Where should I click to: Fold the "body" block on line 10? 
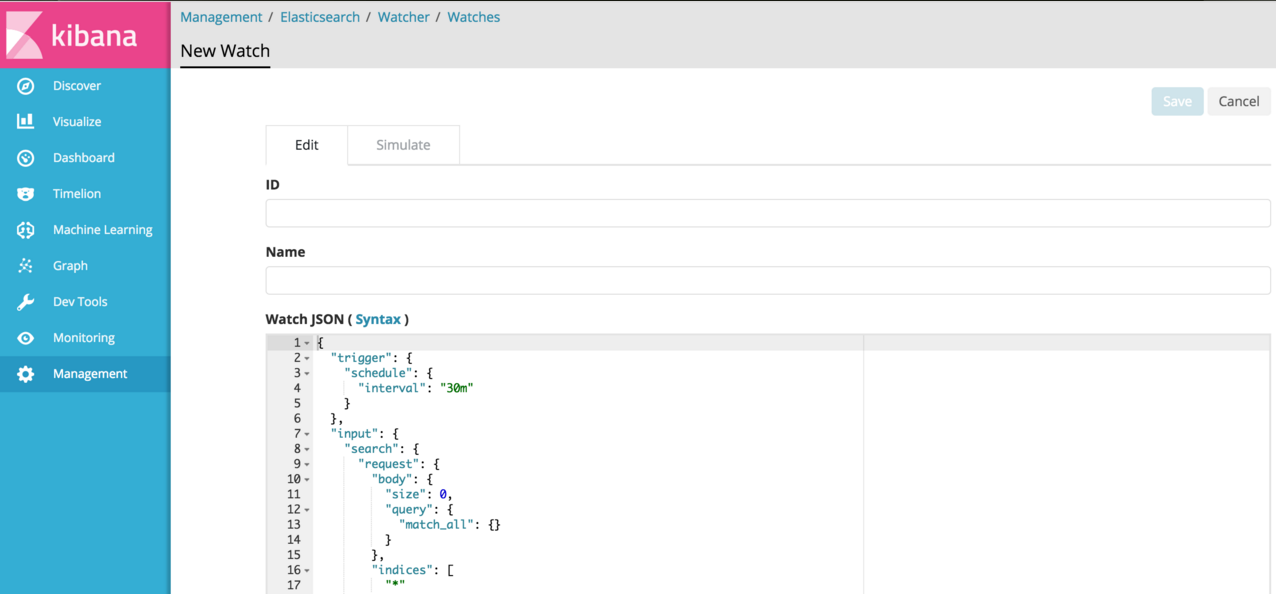coord(307,480)
